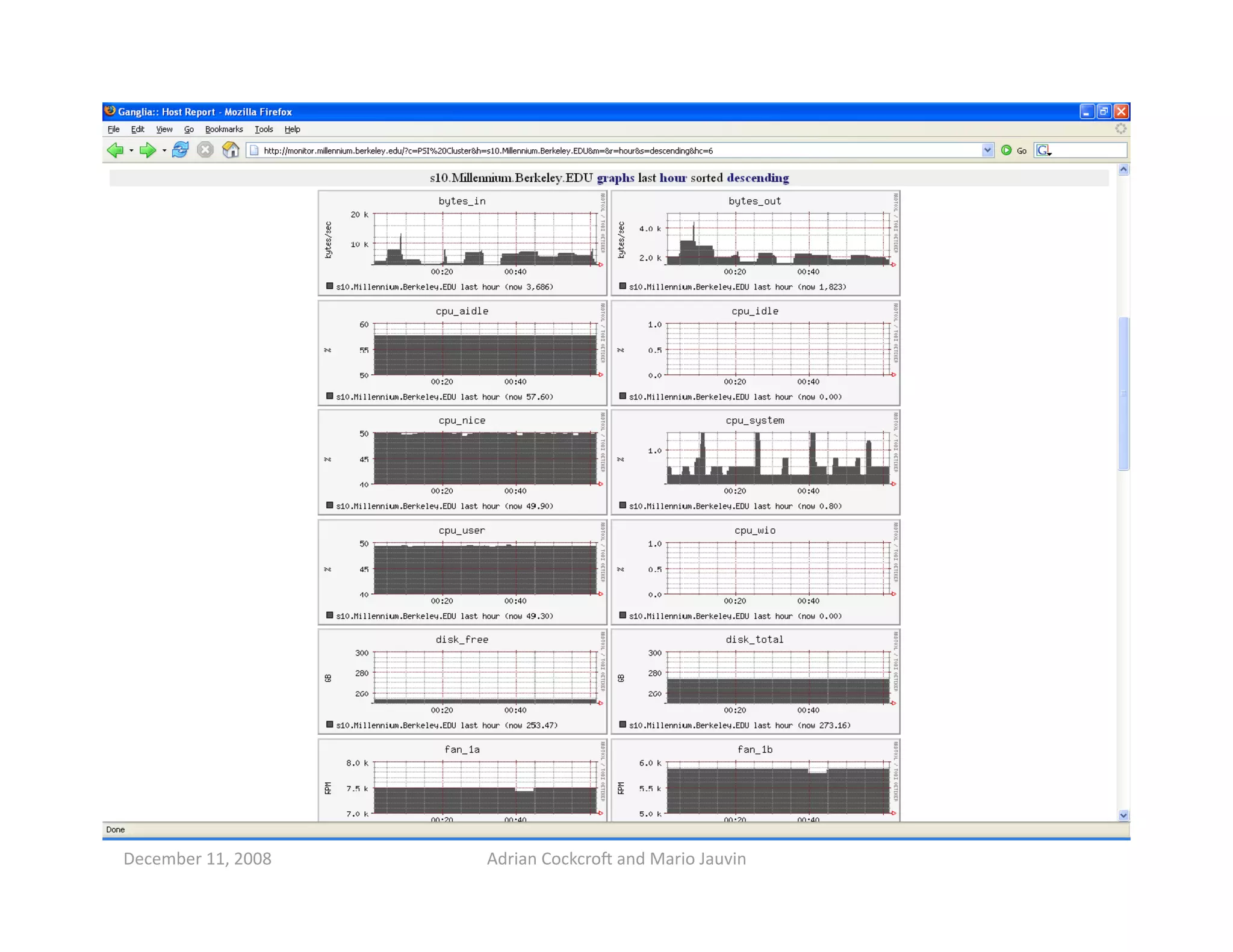Open the File menu
This screenshot has width=1233, height=952.
(114, 129)
